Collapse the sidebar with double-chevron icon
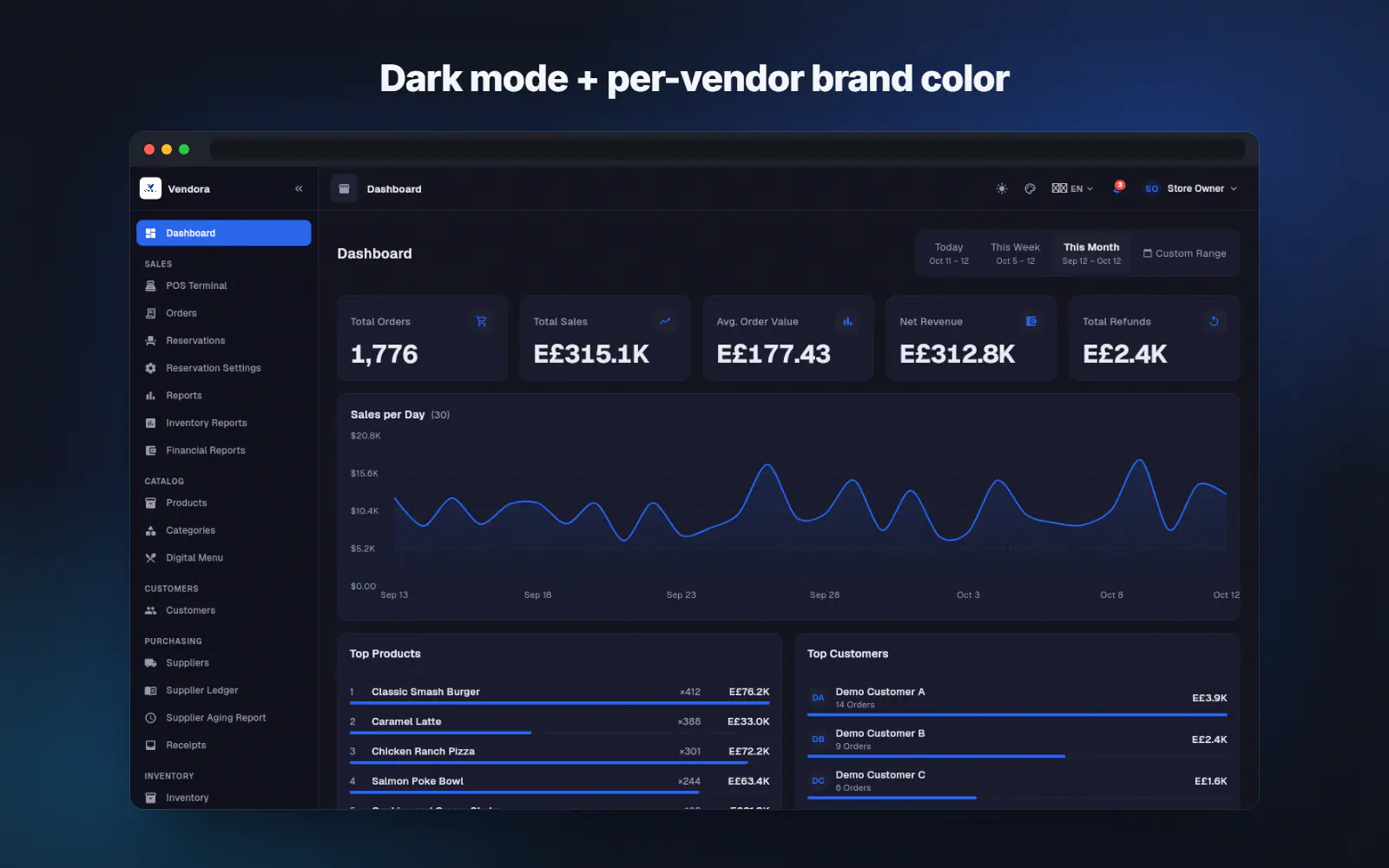Viewport: 1389px width, 868px height. [x=299, y=188]
